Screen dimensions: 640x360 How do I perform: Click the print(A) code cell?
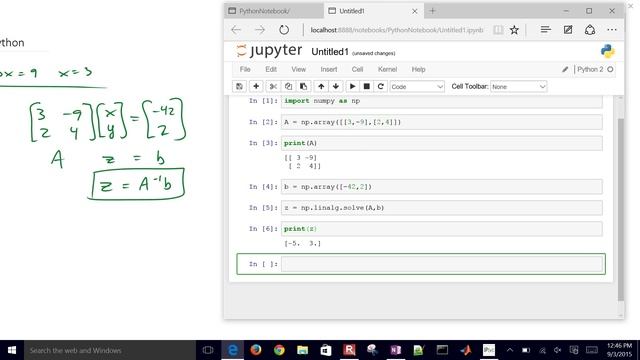click(442, 143)
